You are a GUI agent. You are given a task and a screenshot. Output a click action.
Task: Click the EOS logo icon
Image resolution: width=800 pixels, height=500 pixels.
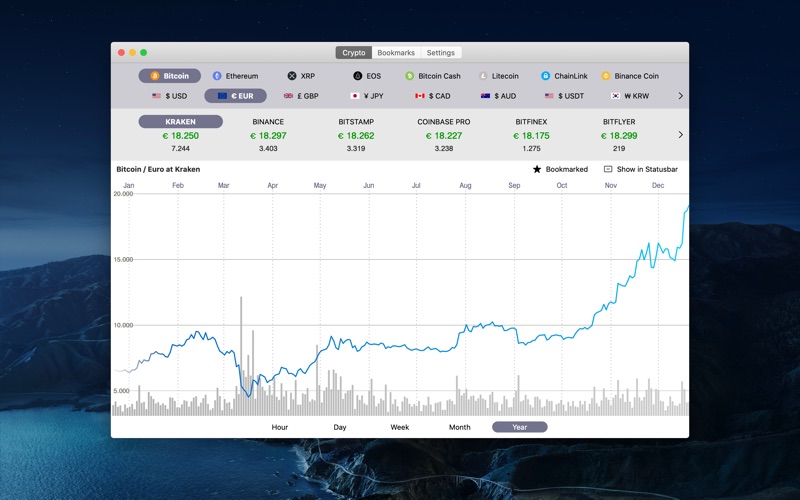358,76
